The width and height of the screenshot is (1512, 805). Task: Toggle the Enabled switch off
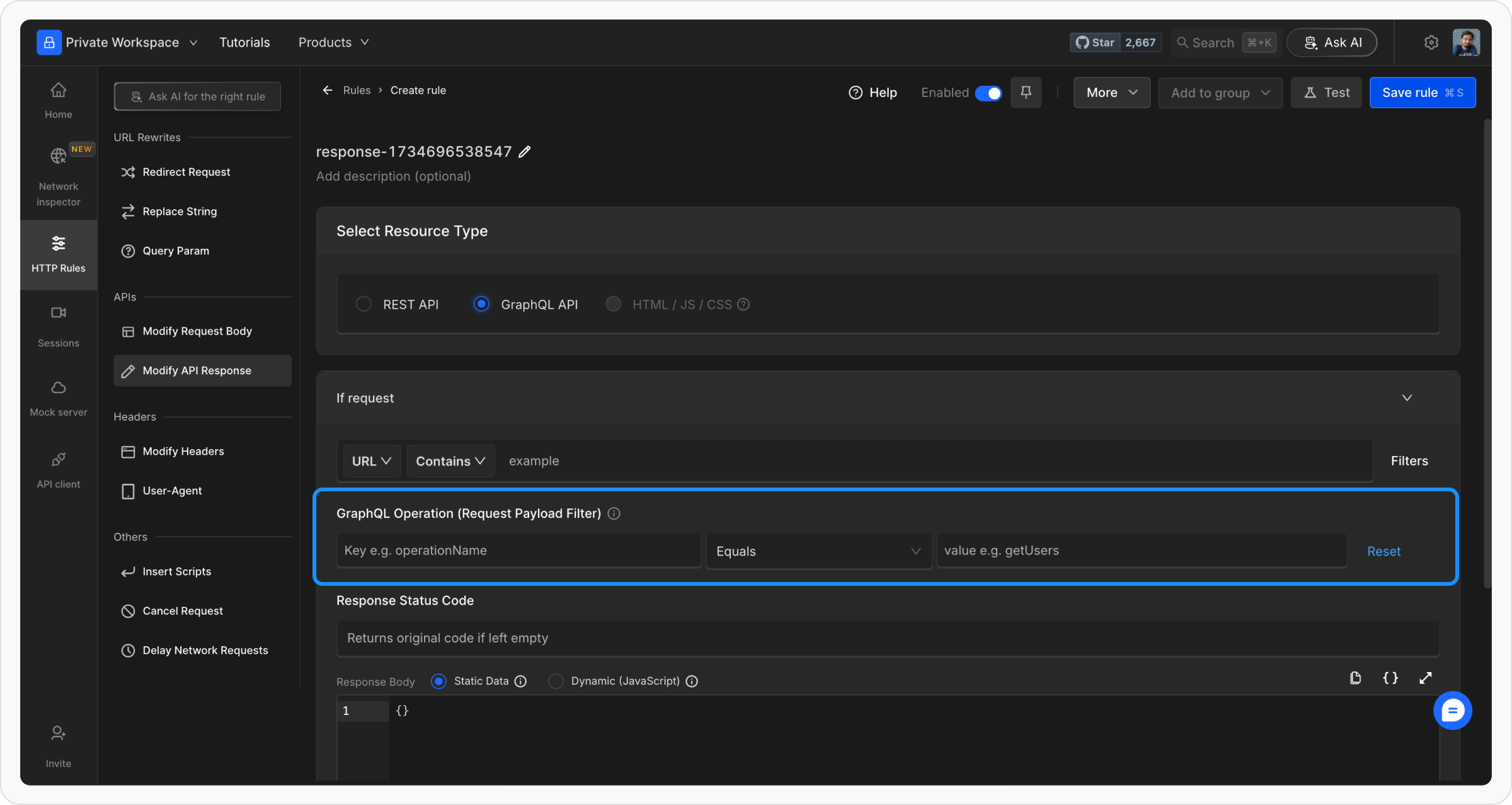point(988,93)
